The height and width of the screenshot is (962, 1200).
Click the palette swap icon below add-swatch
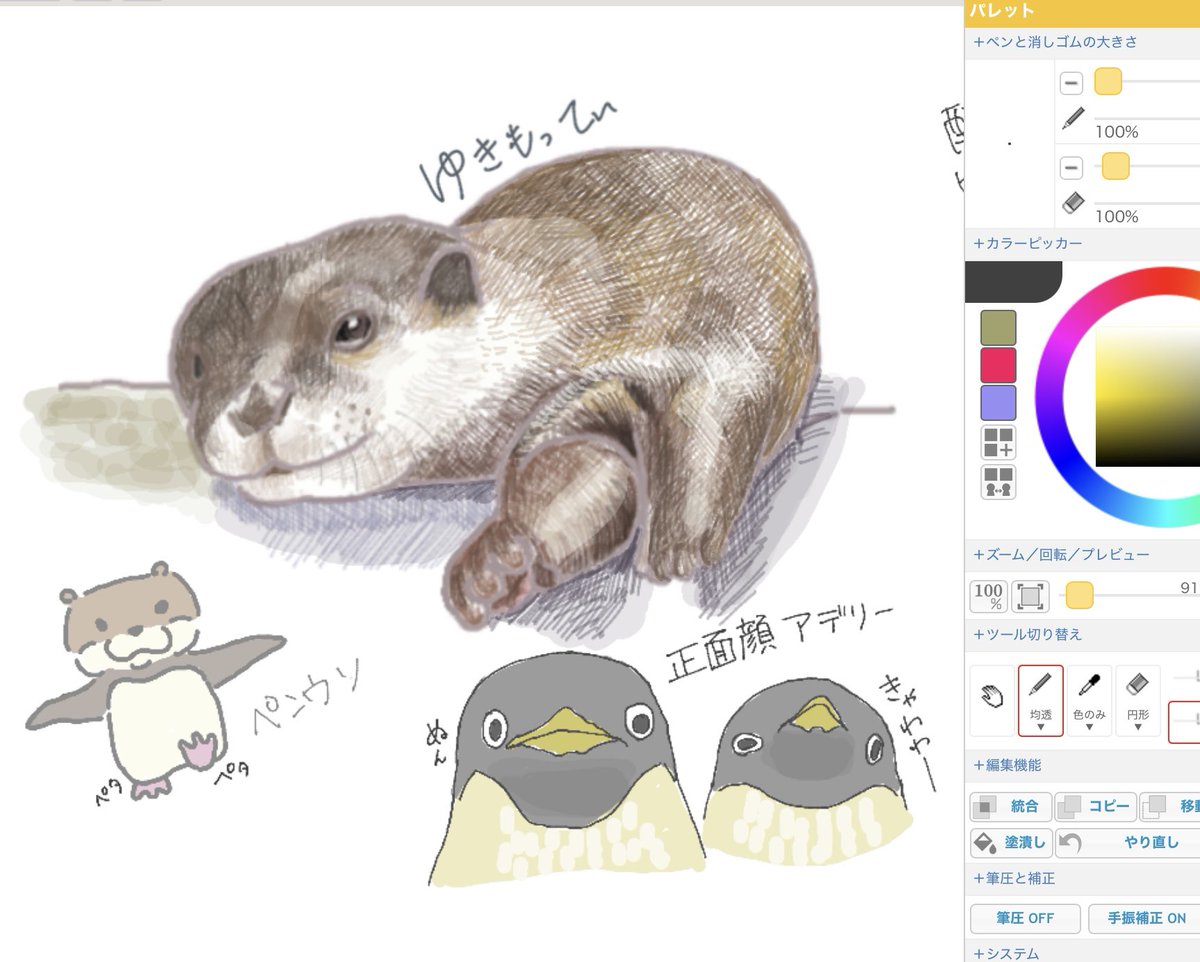[998, 482]
